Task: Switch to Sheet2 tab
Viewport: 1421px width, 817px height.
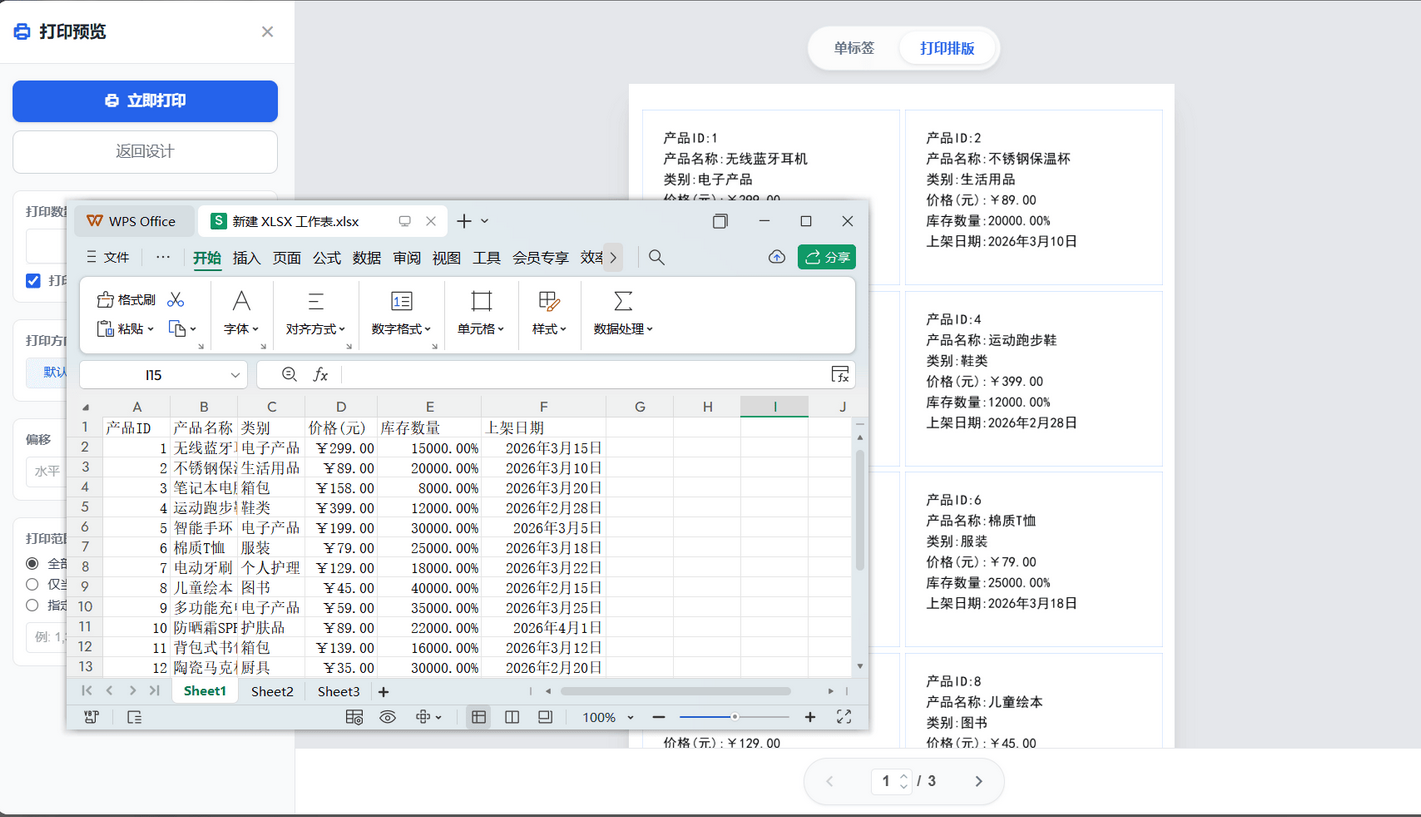Action: (272, 691)
